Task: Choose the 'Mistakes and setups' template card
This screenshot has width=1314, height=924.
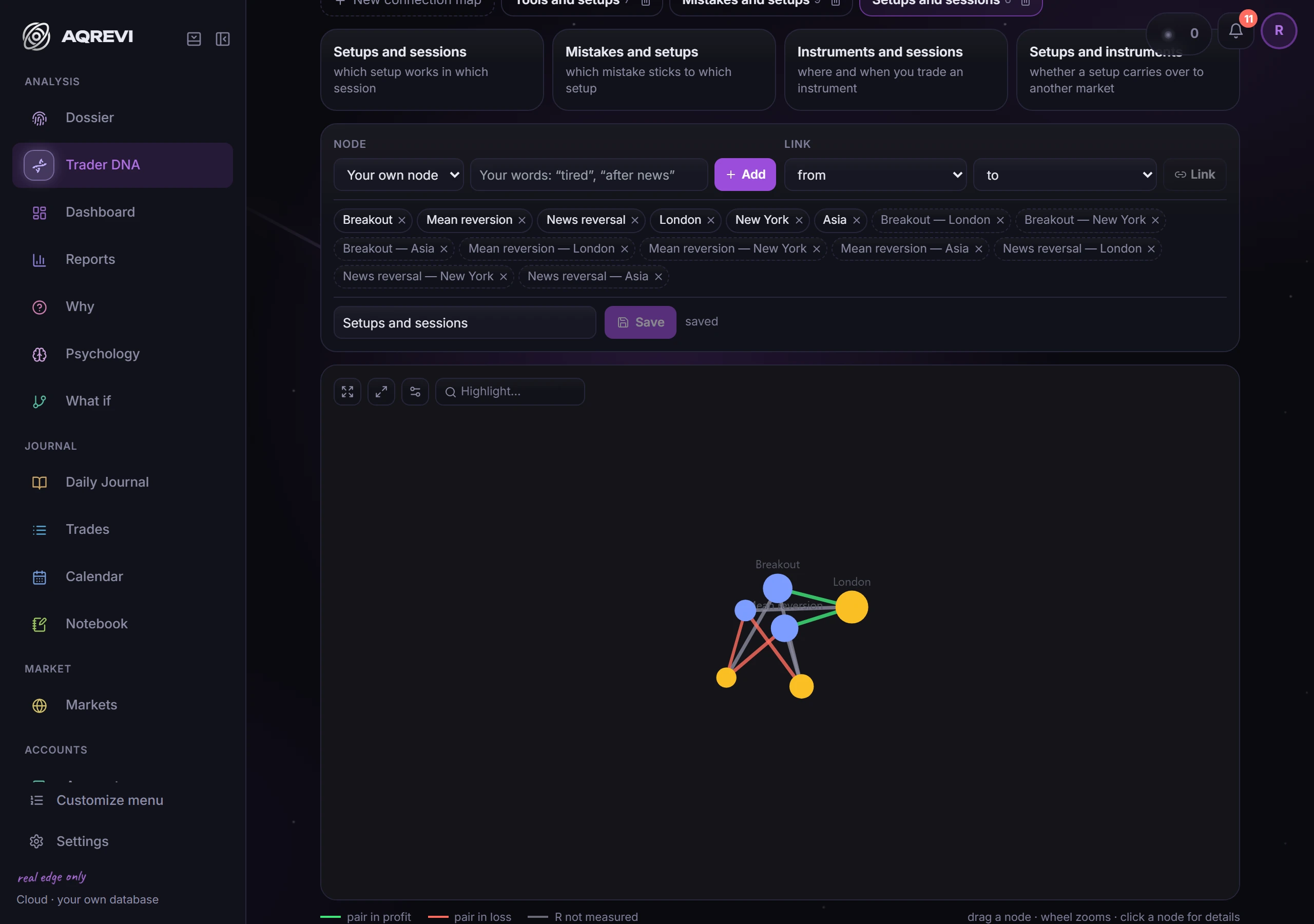Action: [664, 70]
